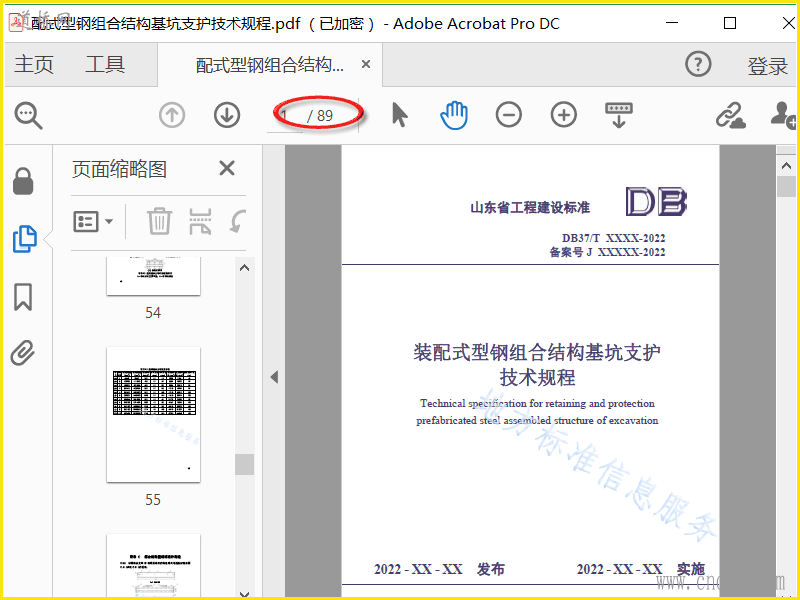The image size is (800, 600).
Task: Rotate page counterclockwise icon
Action: tap(238, 221)
